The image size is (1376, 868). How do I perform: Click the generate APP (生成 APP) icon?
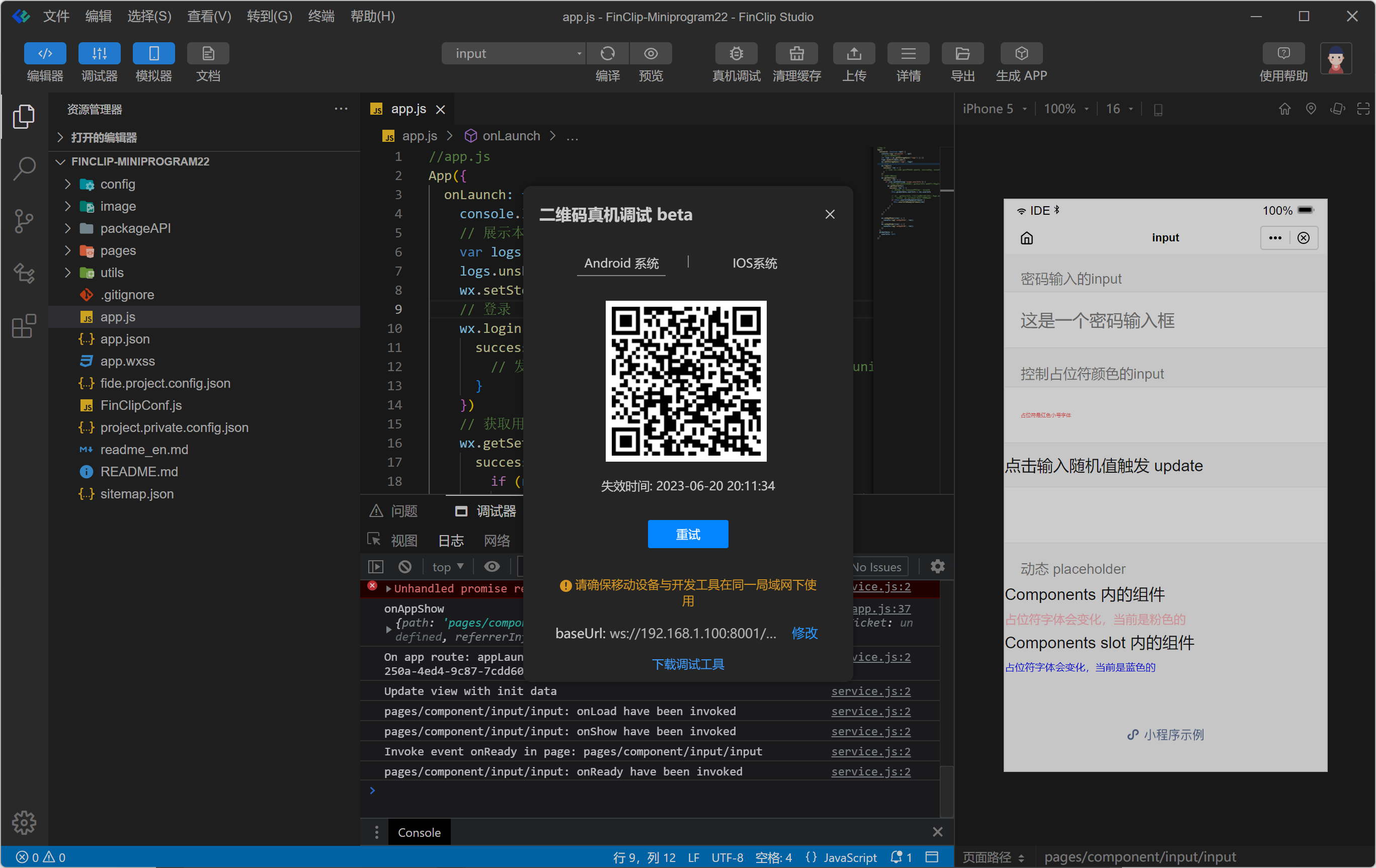point(1021,54)
